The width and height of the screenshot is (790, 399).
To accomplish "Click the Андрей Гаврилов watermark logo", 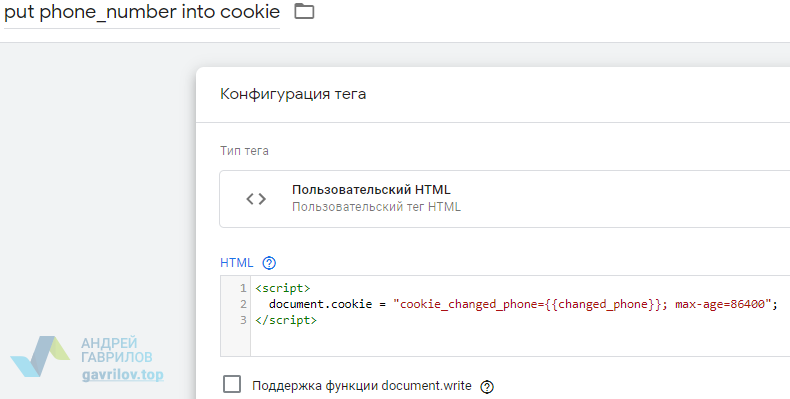I will pos(40,356).
